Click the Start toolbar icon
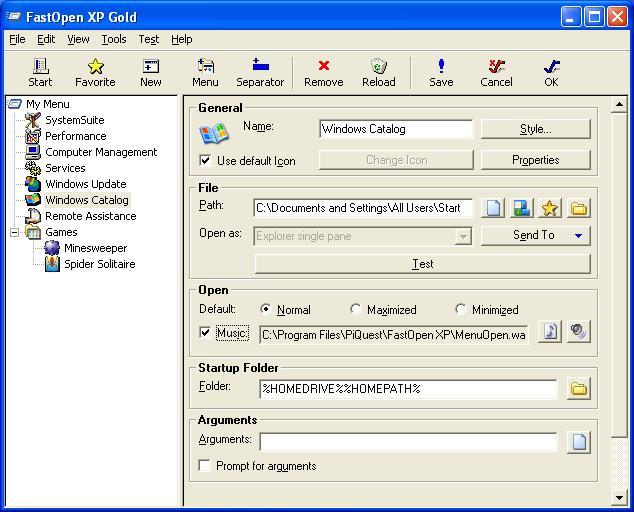 pos(40,73)
